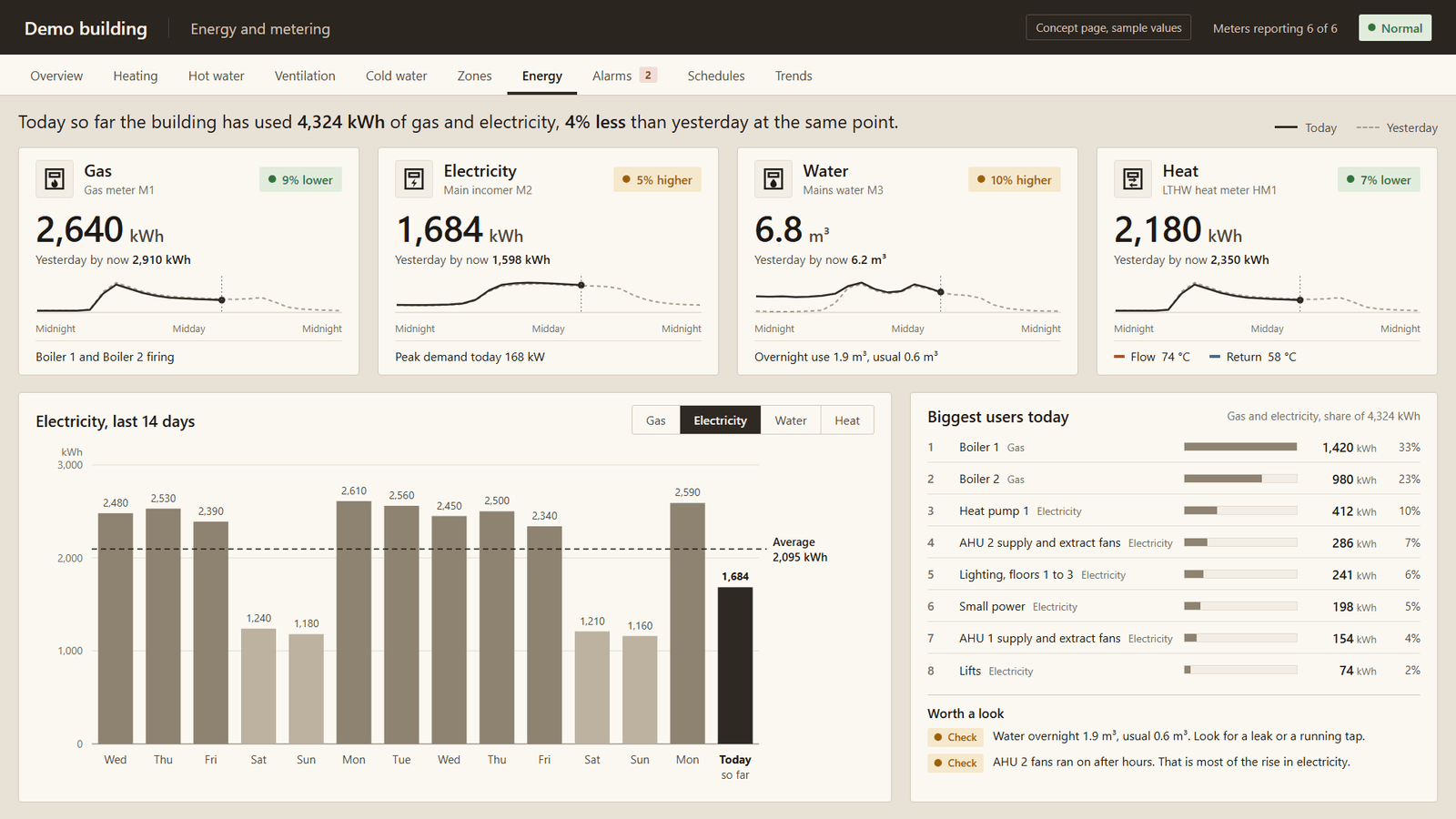The height and width of the screenshot is (819, 1456).
Task: Open the Schedules tab
Action: pyautogui.click(x=716, y=76)
